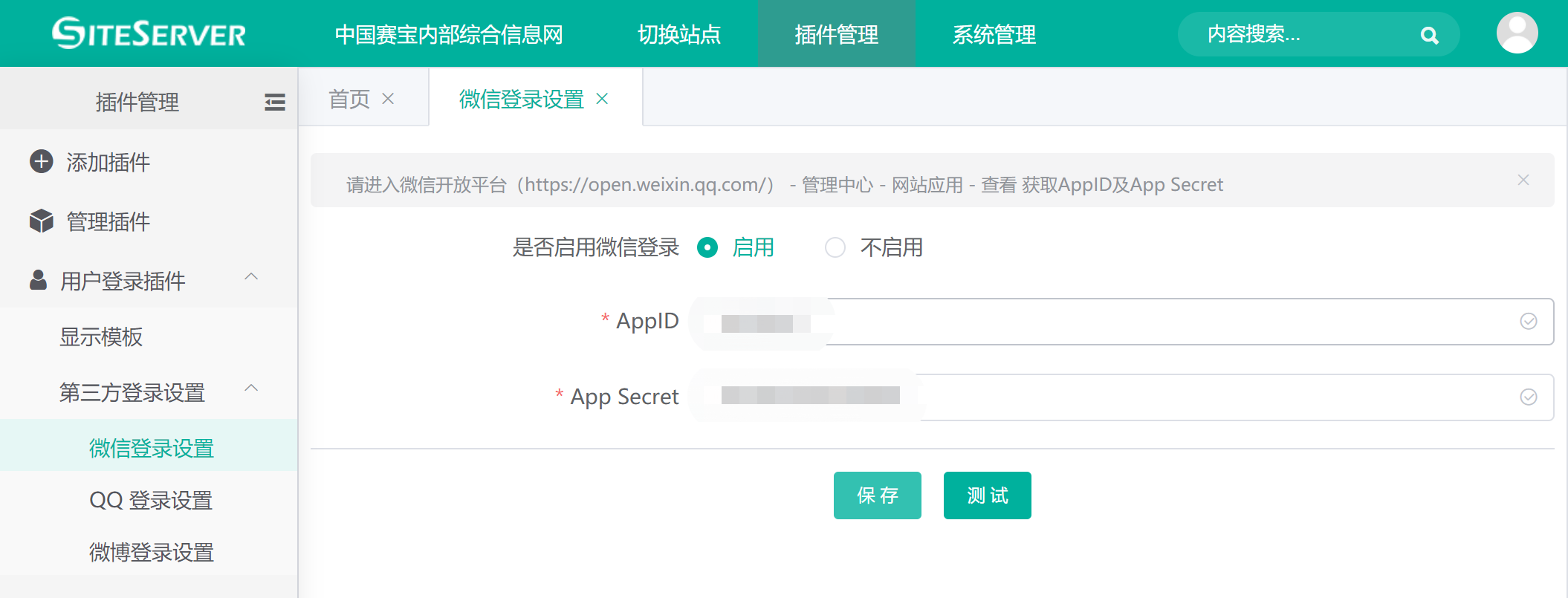Click the SiteServer logo
The image size is (1568, 598).
click(149, 33)
